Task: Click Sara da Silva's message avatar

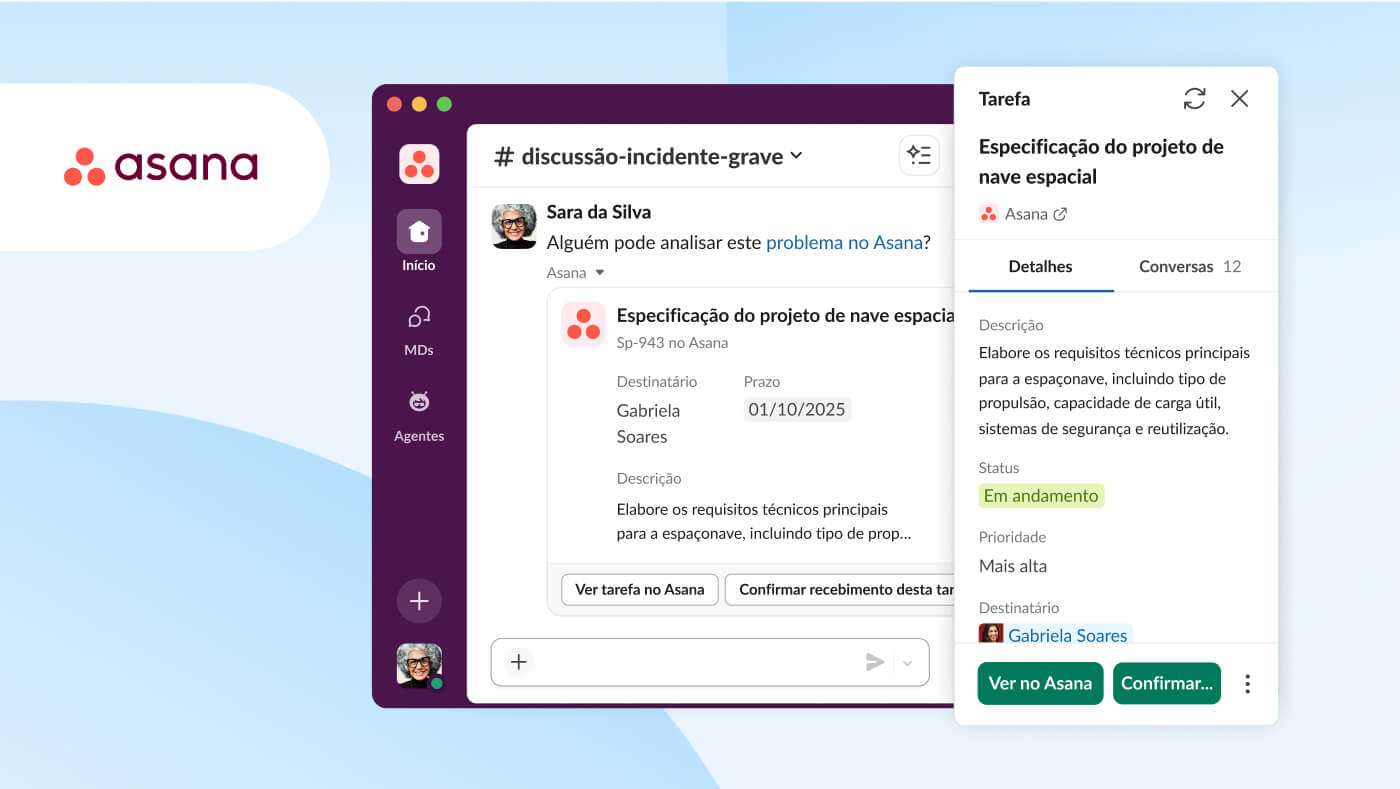Action: click(514, 226)
